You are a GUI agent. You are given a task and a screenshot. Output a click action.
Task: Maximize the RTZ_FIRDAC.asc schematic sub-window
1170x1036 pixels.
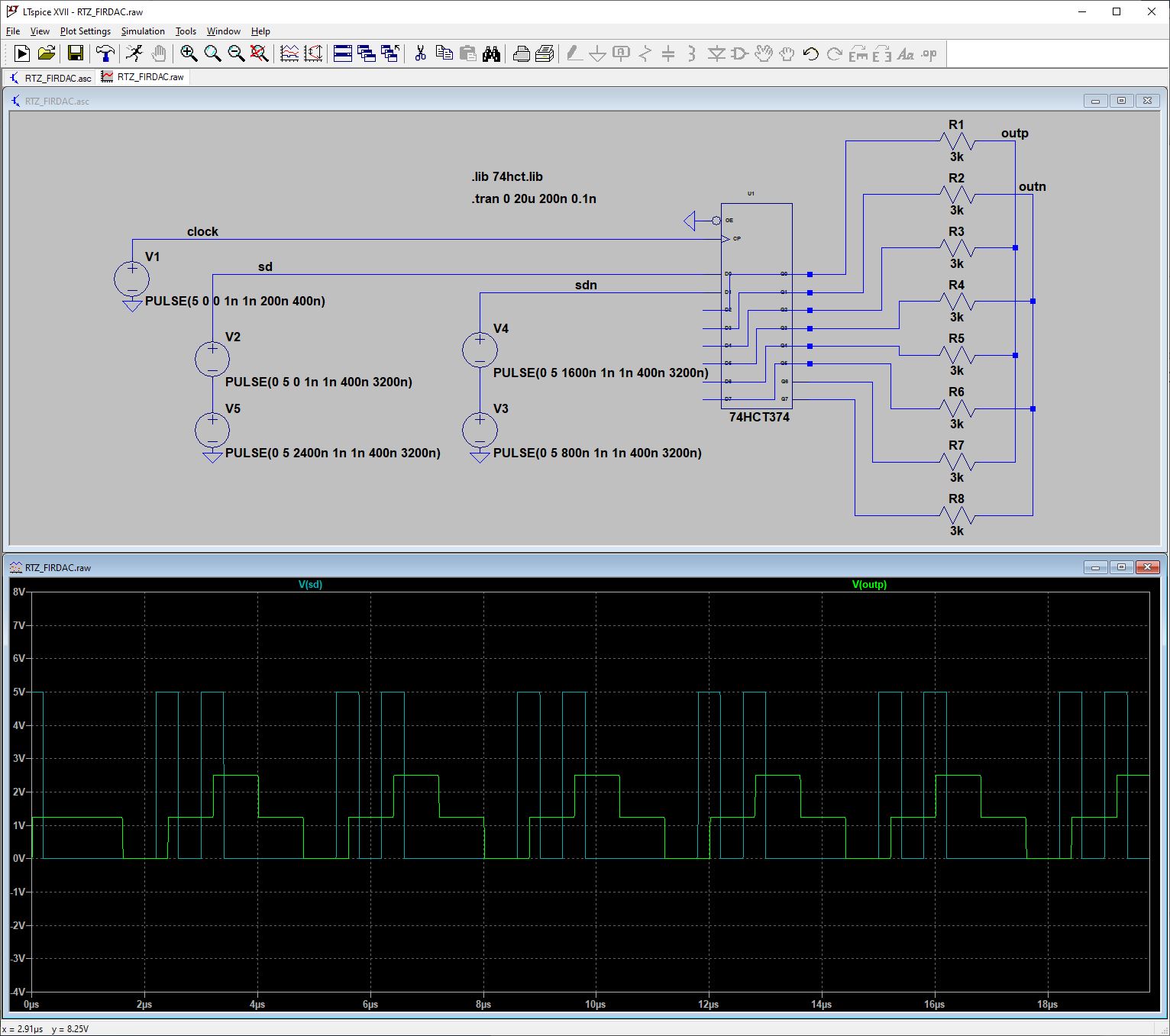(x=1121, y=101)
